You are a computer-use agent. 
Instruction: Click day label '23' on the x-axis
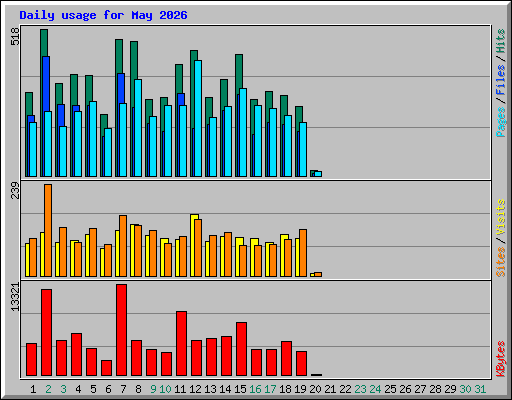point(360,389)
